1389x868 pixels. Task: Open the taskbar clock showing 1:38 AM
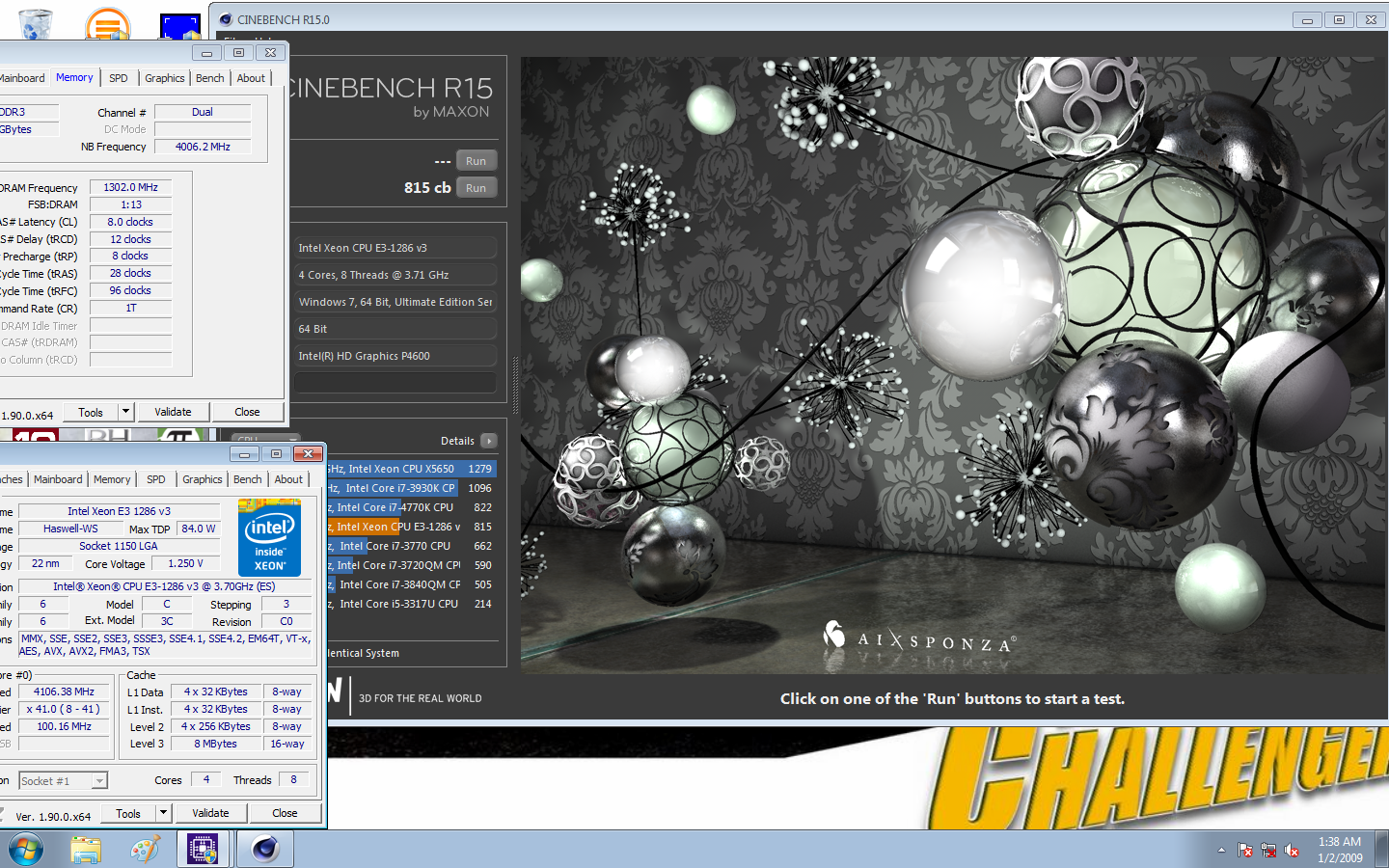point(1340,850)
